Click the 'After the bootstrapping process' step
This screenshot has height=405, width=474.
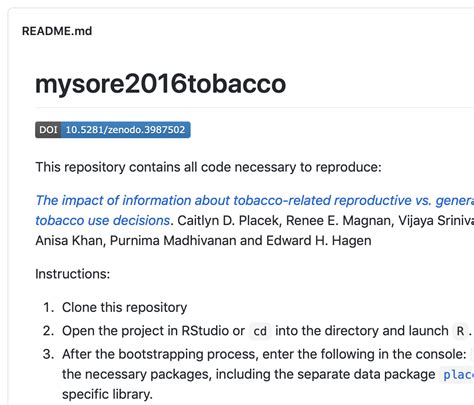pos(264,354)
